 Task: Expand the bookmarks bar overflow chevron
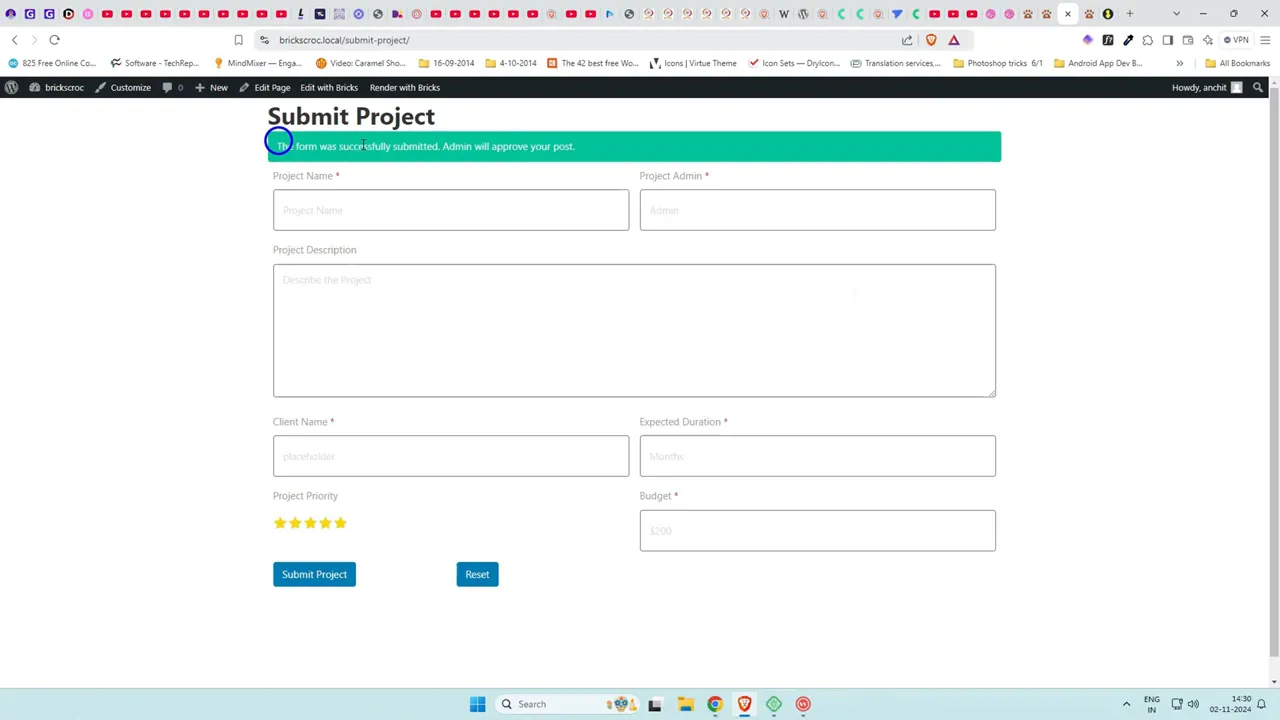click(1180, 63)
